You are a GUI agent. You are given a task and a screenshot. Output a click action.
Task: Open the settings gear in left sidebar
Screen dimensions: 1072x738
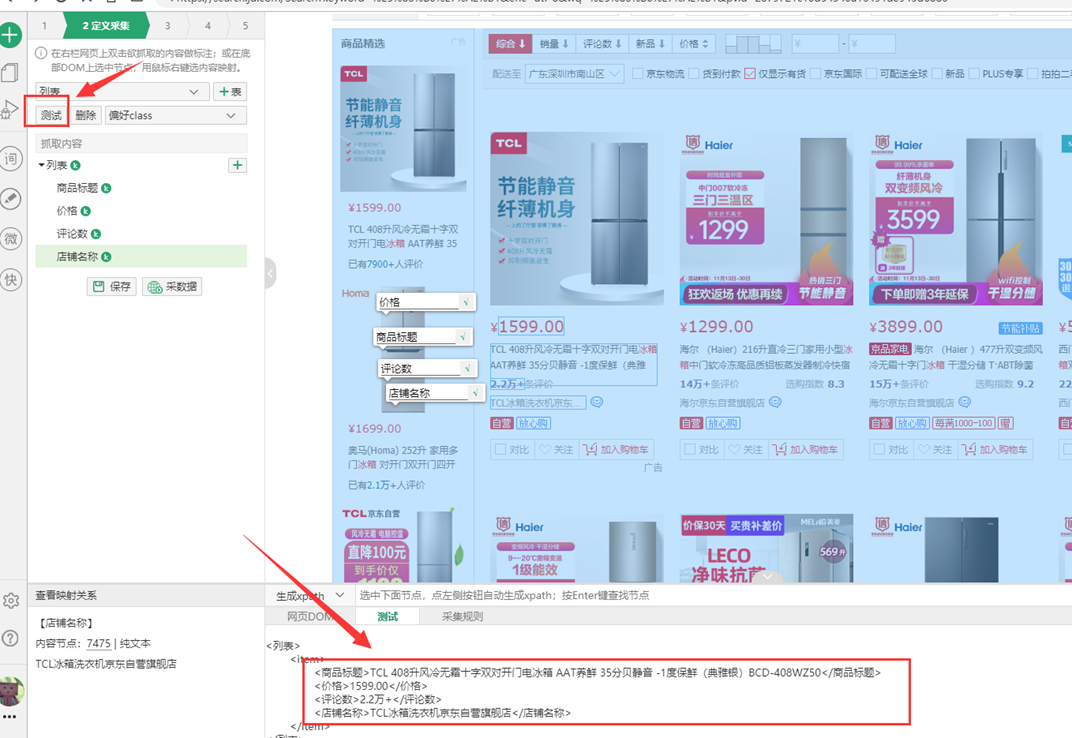coord(11,601)
